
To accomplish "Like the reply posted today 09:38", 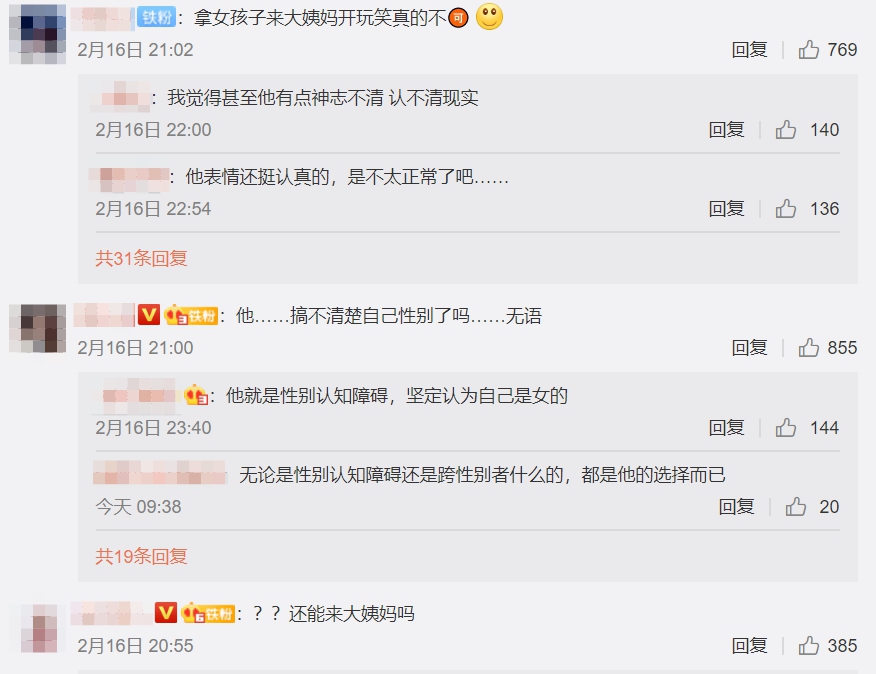I will click(x=796, y=506).
